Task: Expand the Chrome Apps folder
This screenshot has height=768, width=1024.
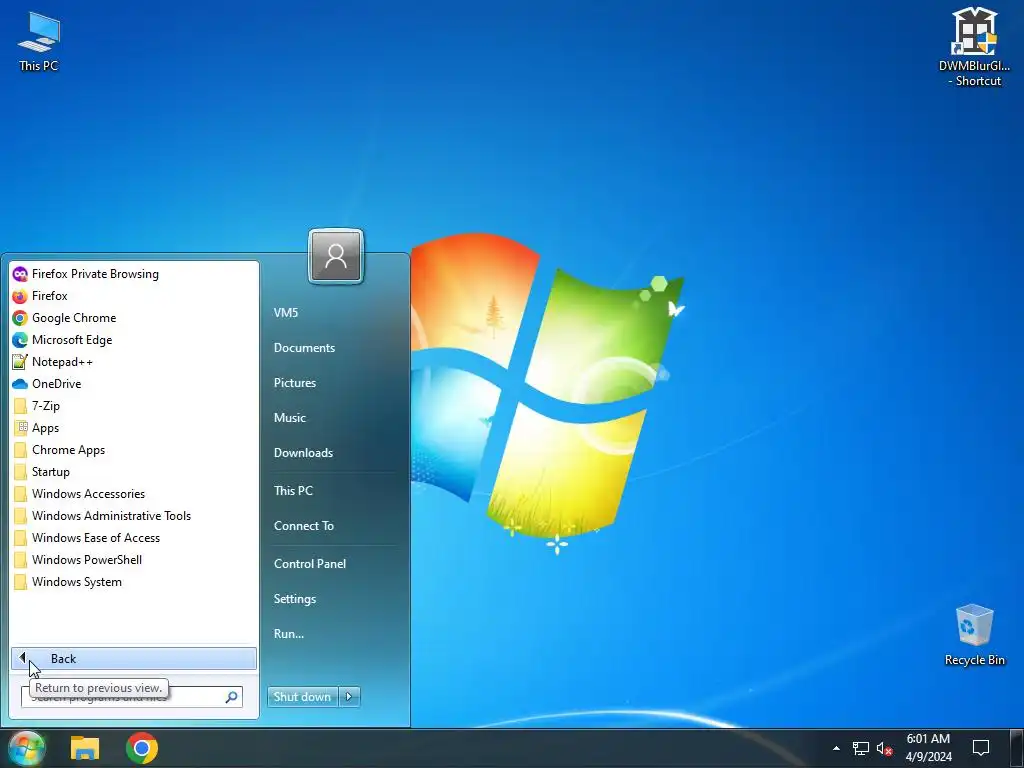Action: pos(134,450)
